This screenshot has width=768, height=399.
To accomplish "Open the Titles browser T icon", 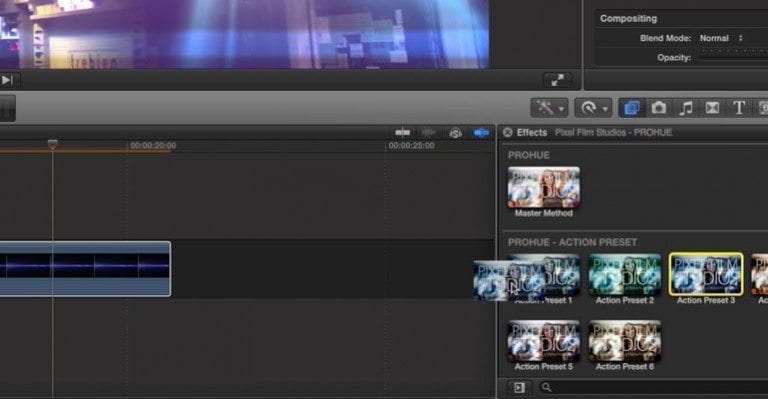I will tap(739, 108).
